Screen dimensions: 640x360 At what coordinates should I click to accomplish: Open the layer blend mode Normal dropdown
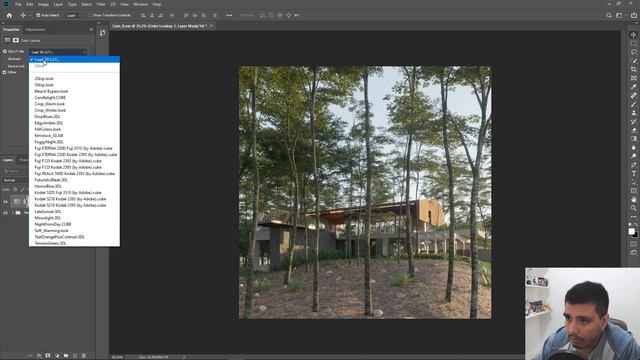[15, 180]
